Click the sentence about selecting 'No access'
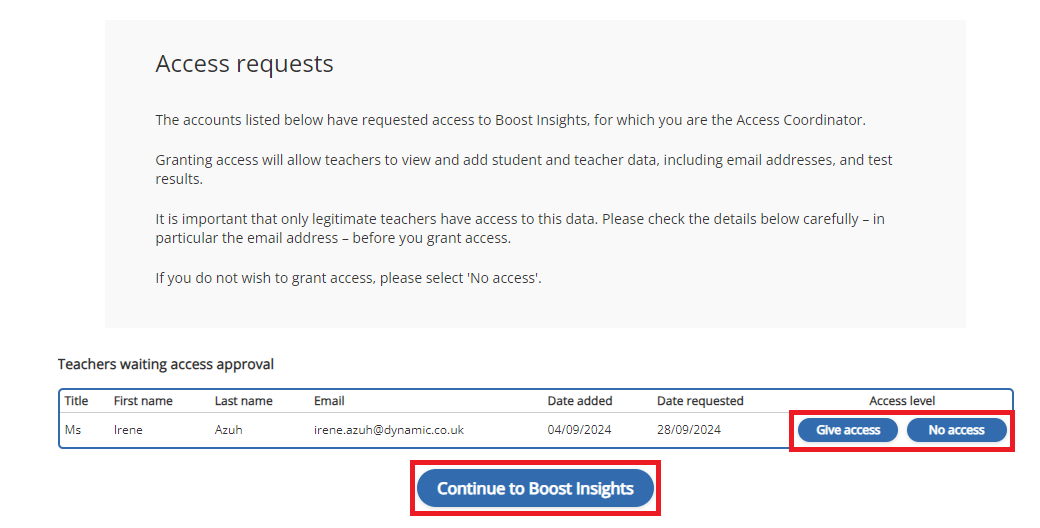This screenshot has width=1040, height=528. [348, 278]
